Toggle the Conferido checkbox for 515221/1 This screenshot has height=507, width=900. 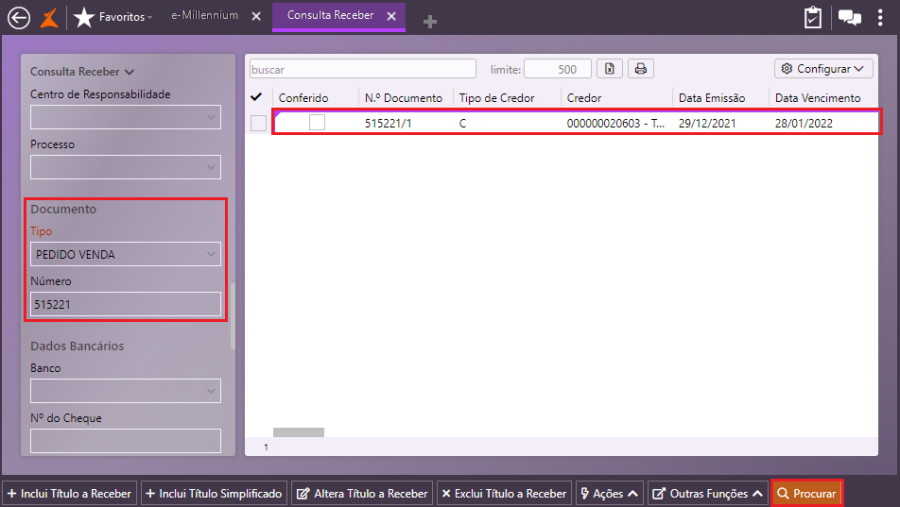pyautogui.click(x=317, y=122)
